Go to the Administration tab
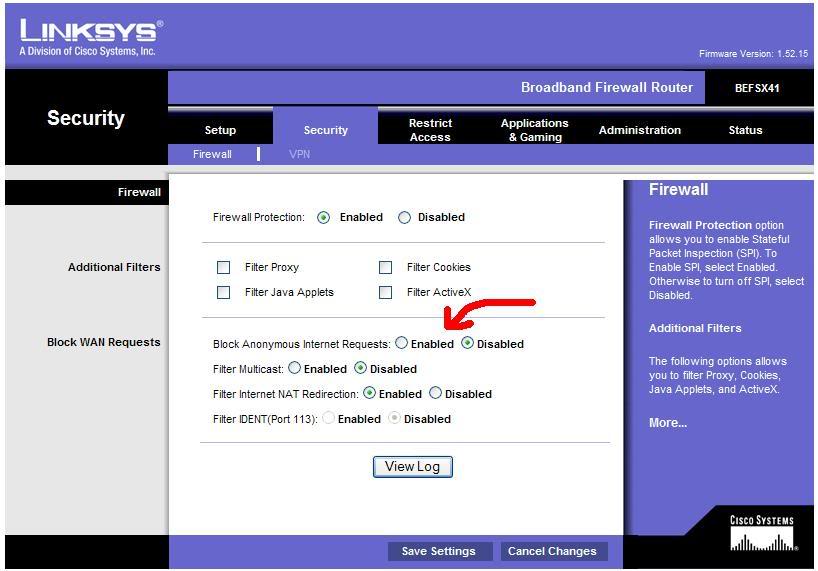Viewport: 818px width, 571px height. tap(639, 130)
